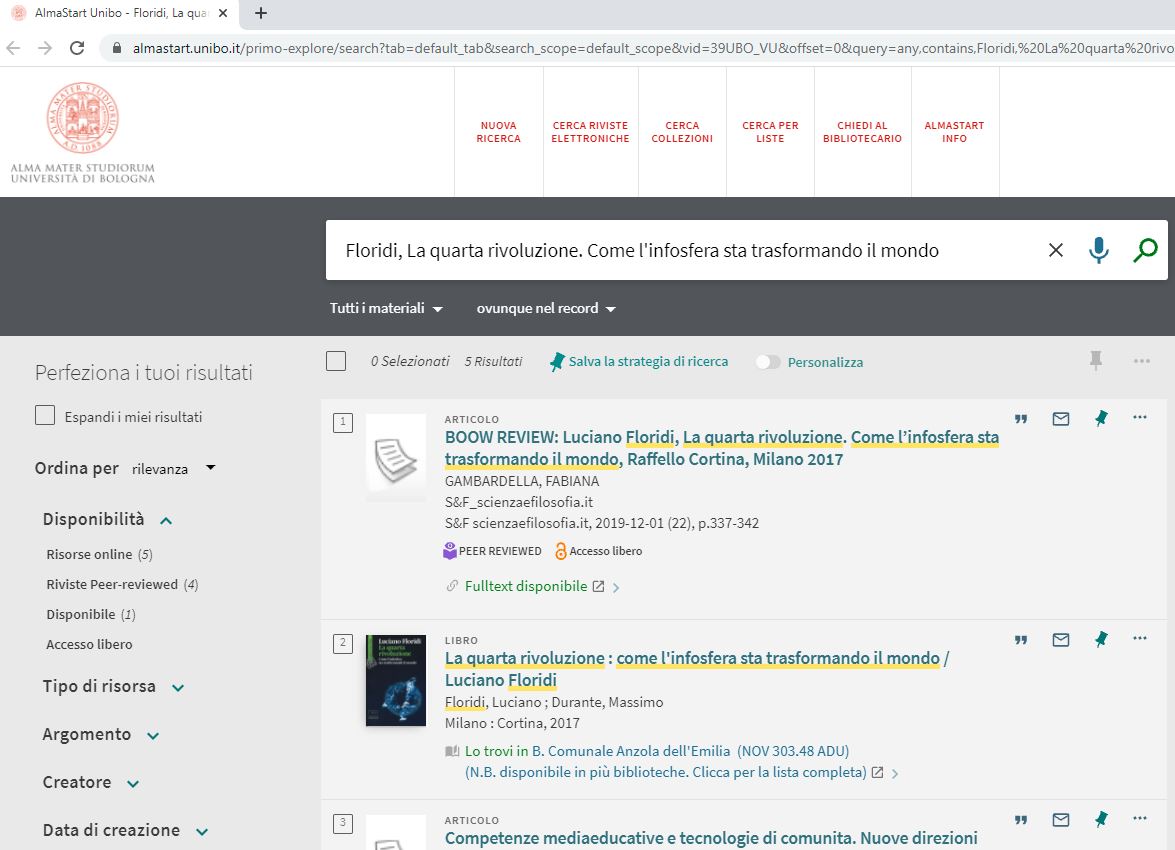Open Tutti i materiali dropdown

(x=386, y=308)
